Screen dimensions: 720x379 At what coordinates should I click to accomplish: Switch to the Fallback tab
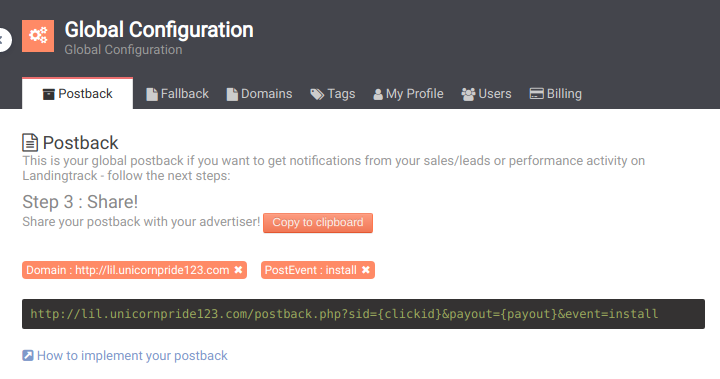177,94
